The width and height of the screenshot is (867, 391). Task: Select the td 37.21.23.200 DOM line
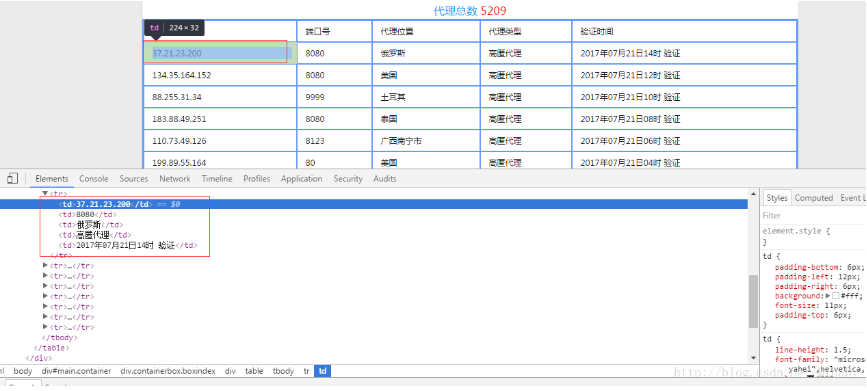pyautogui.click(x=374, y=204)
